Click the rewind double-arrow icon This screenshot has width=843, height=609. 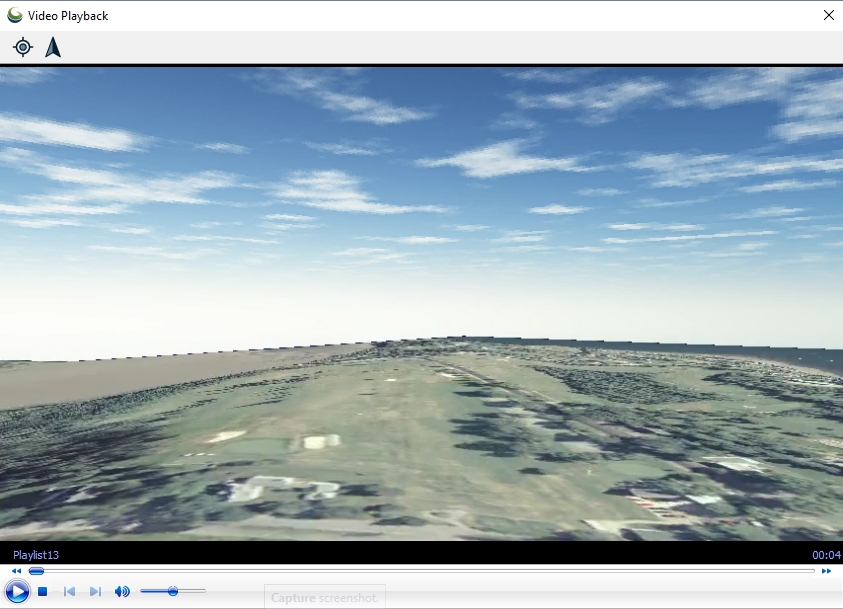[x=13, y=571]
